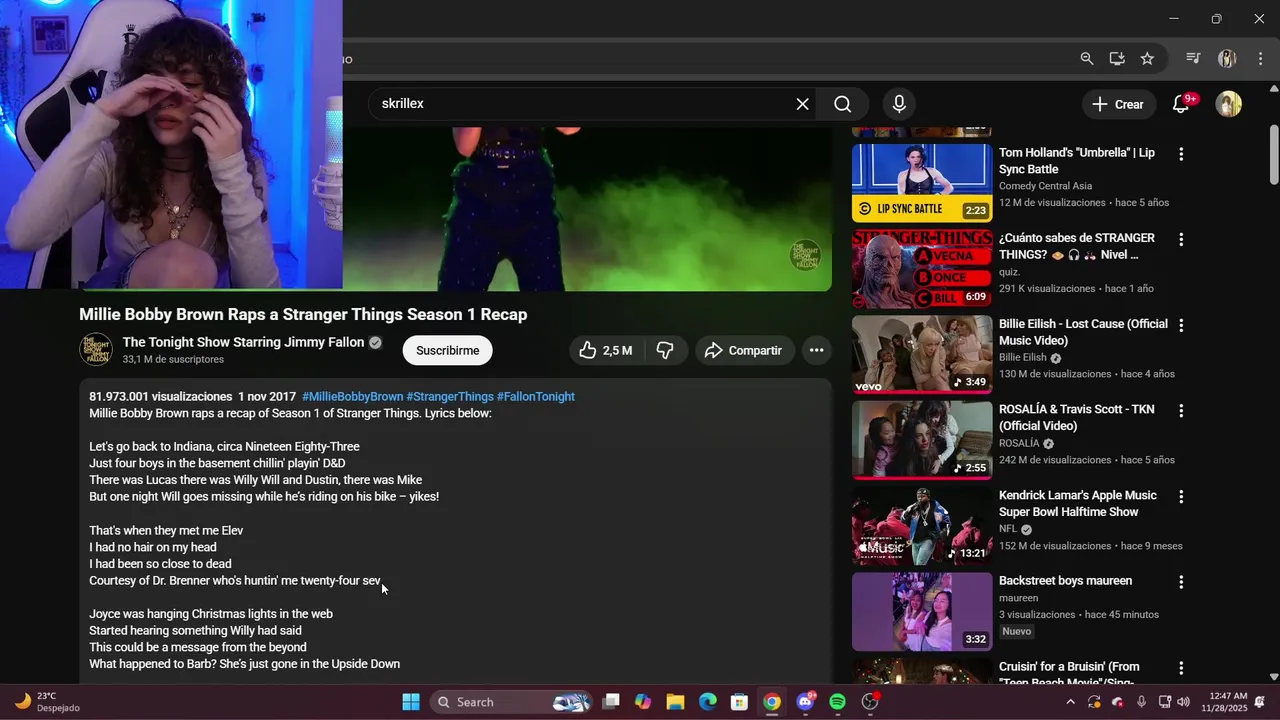Start voice search with microphone icon
1280x720 pixels.
tap(899, 104)
